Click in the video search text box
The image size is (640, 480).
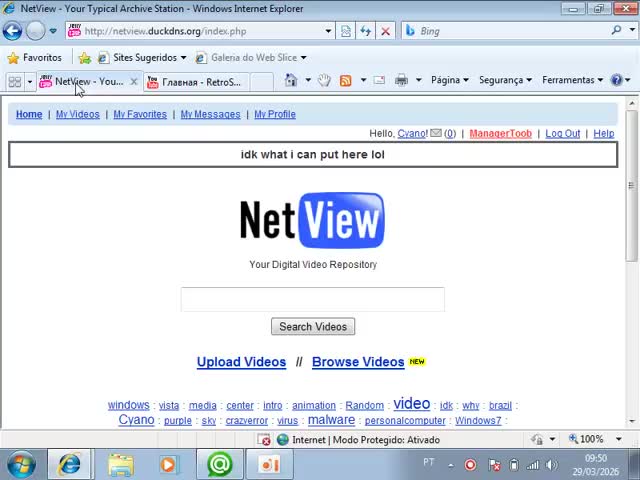click(x=312, y=299)
